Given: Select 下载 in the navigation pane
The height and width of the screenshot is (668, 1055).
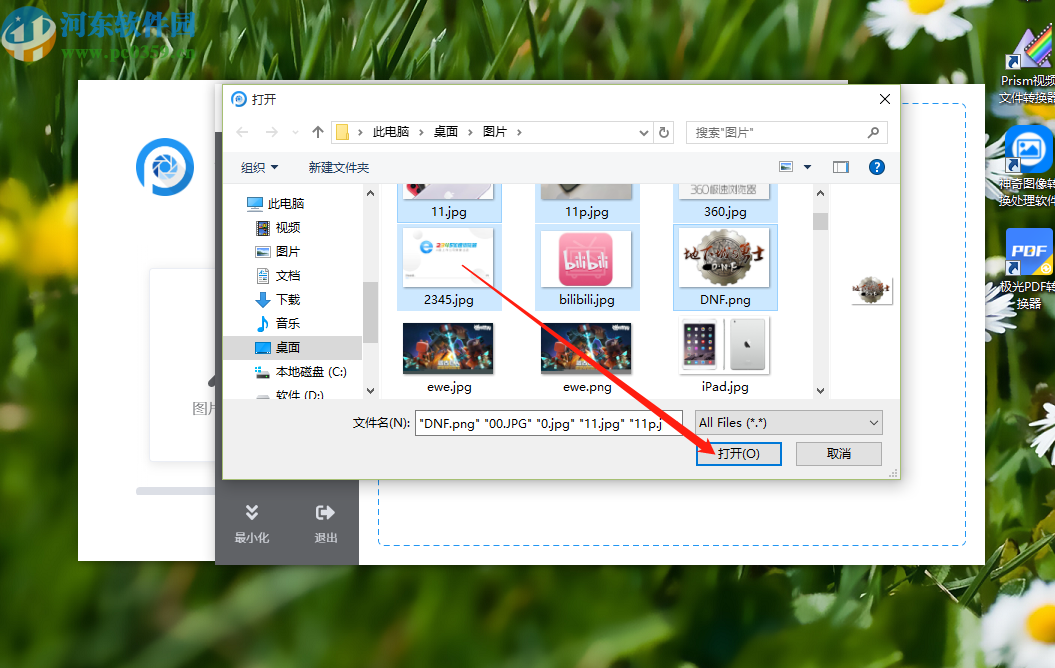Looking at the screenshot, I should point(278,299).
